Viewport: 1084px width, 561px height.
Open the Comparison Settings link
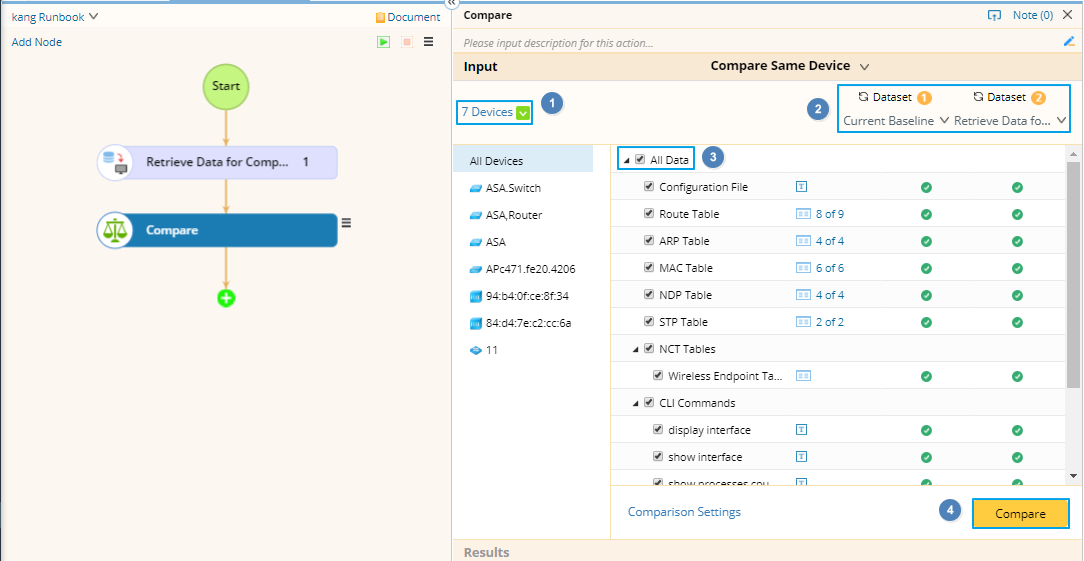pos(684,512)
